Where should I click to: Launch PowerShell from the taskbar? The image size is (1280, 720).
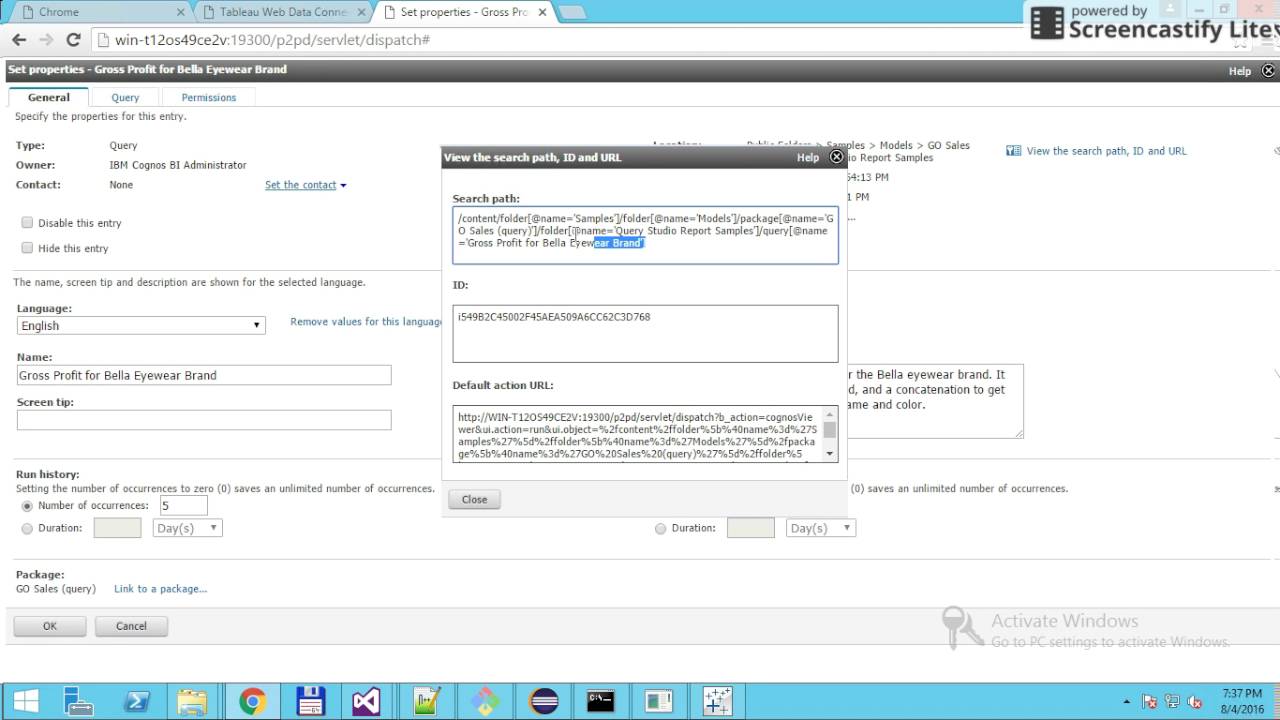tap(136, 701)
